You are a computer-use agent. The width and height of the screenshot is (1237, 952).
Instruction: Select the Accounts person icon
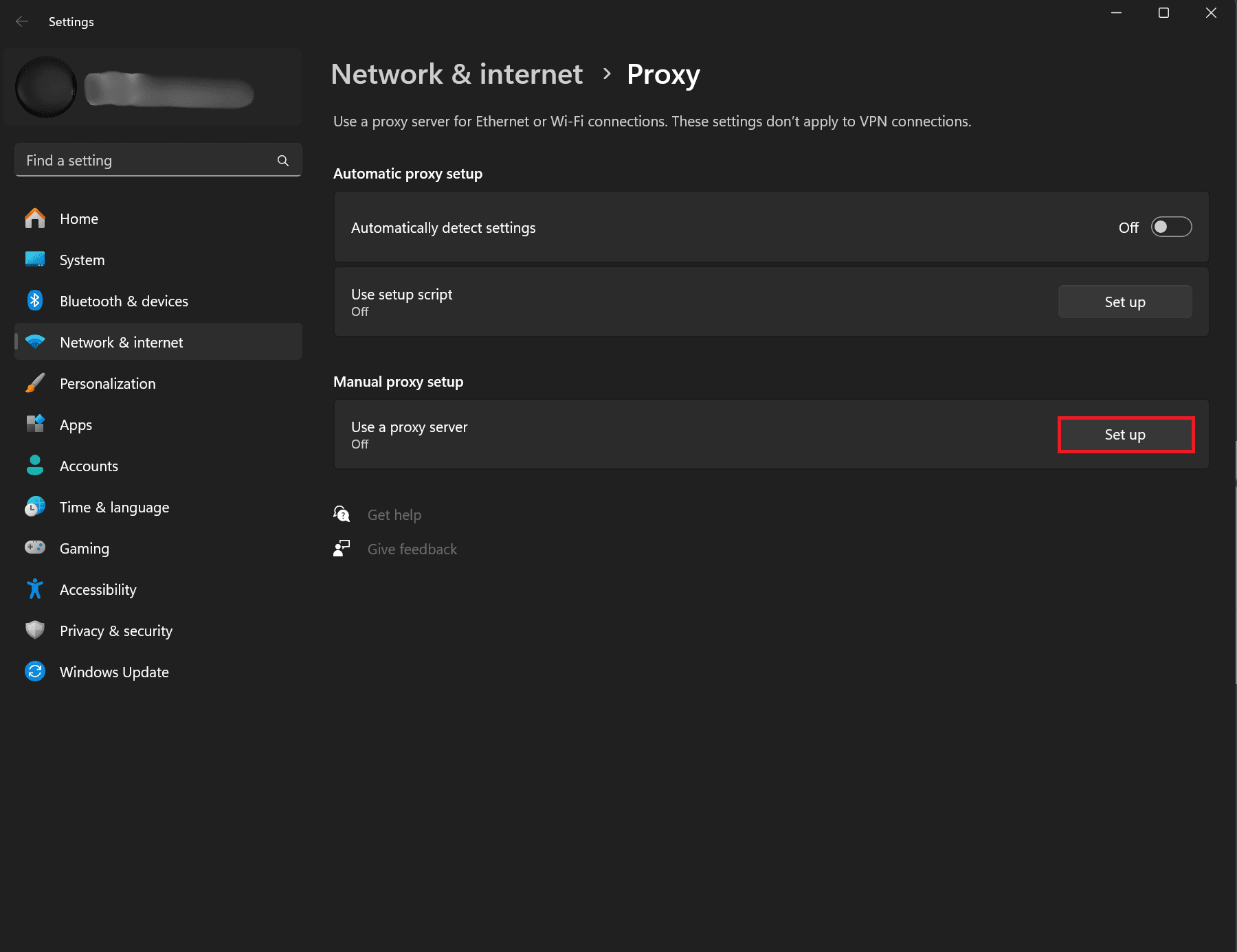click(x=34, y=465)
